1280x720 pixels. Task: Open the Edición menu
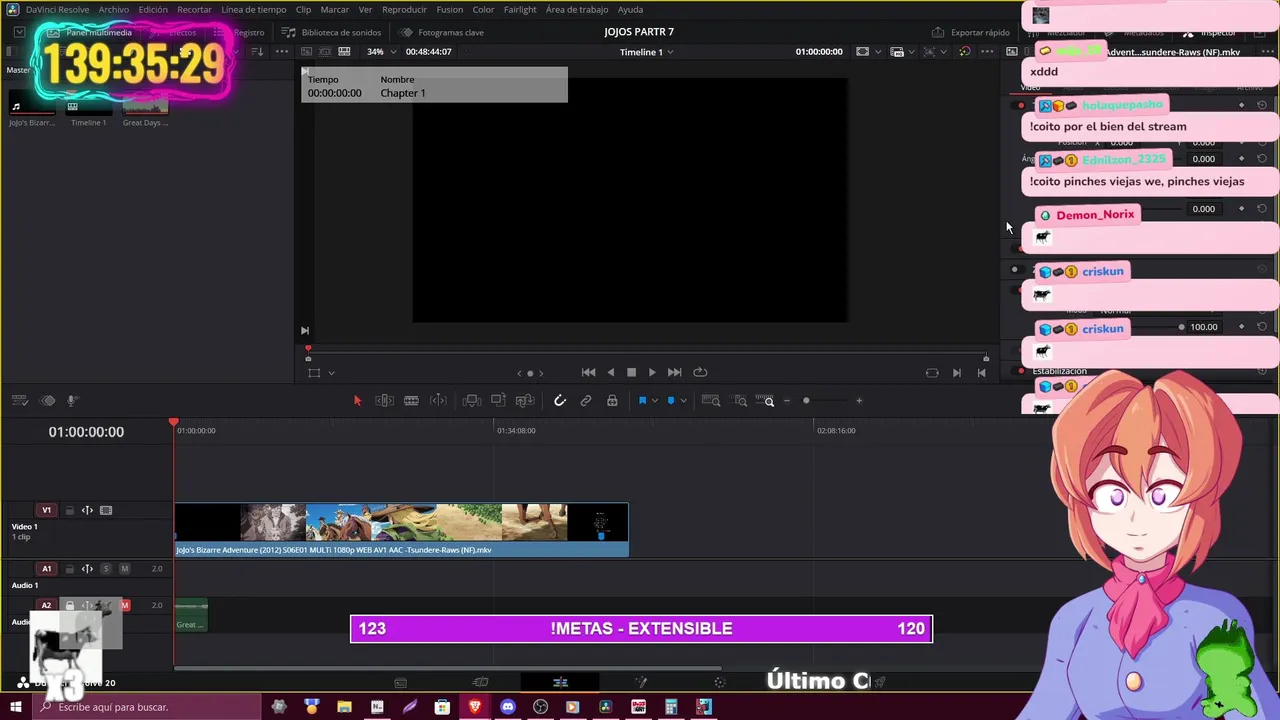153,9
